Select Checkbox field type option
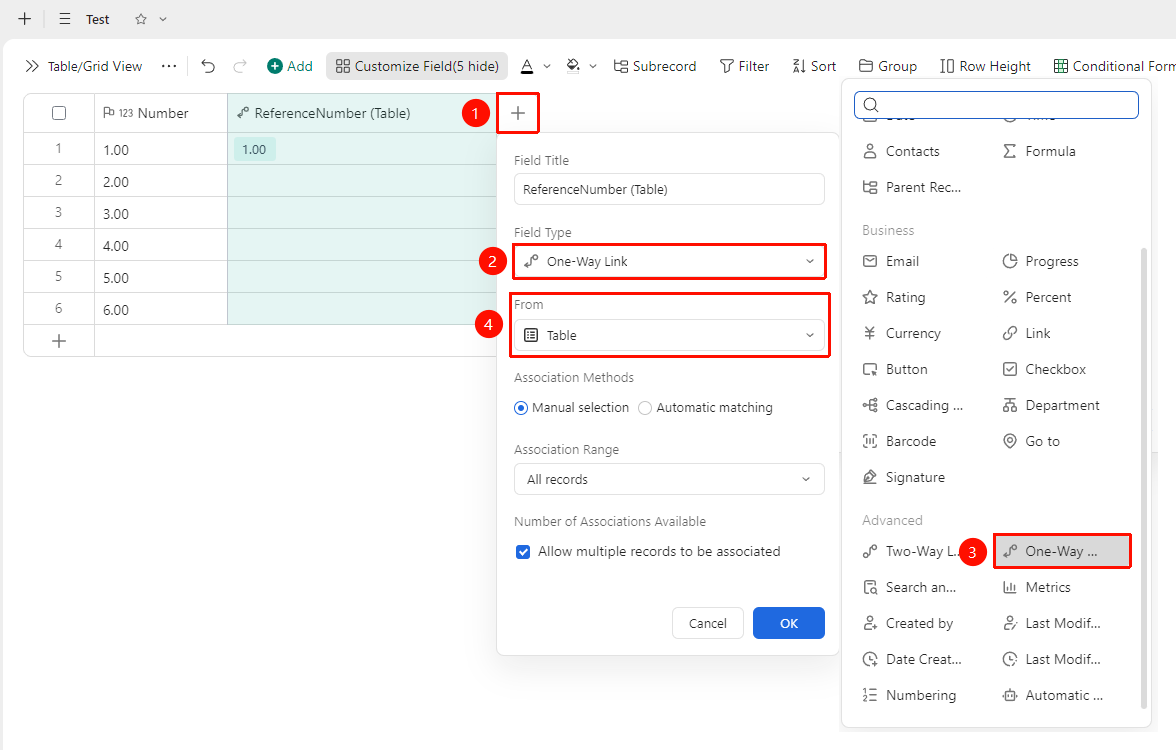Screen dimensions: 1176x750 coord(1044,369)
